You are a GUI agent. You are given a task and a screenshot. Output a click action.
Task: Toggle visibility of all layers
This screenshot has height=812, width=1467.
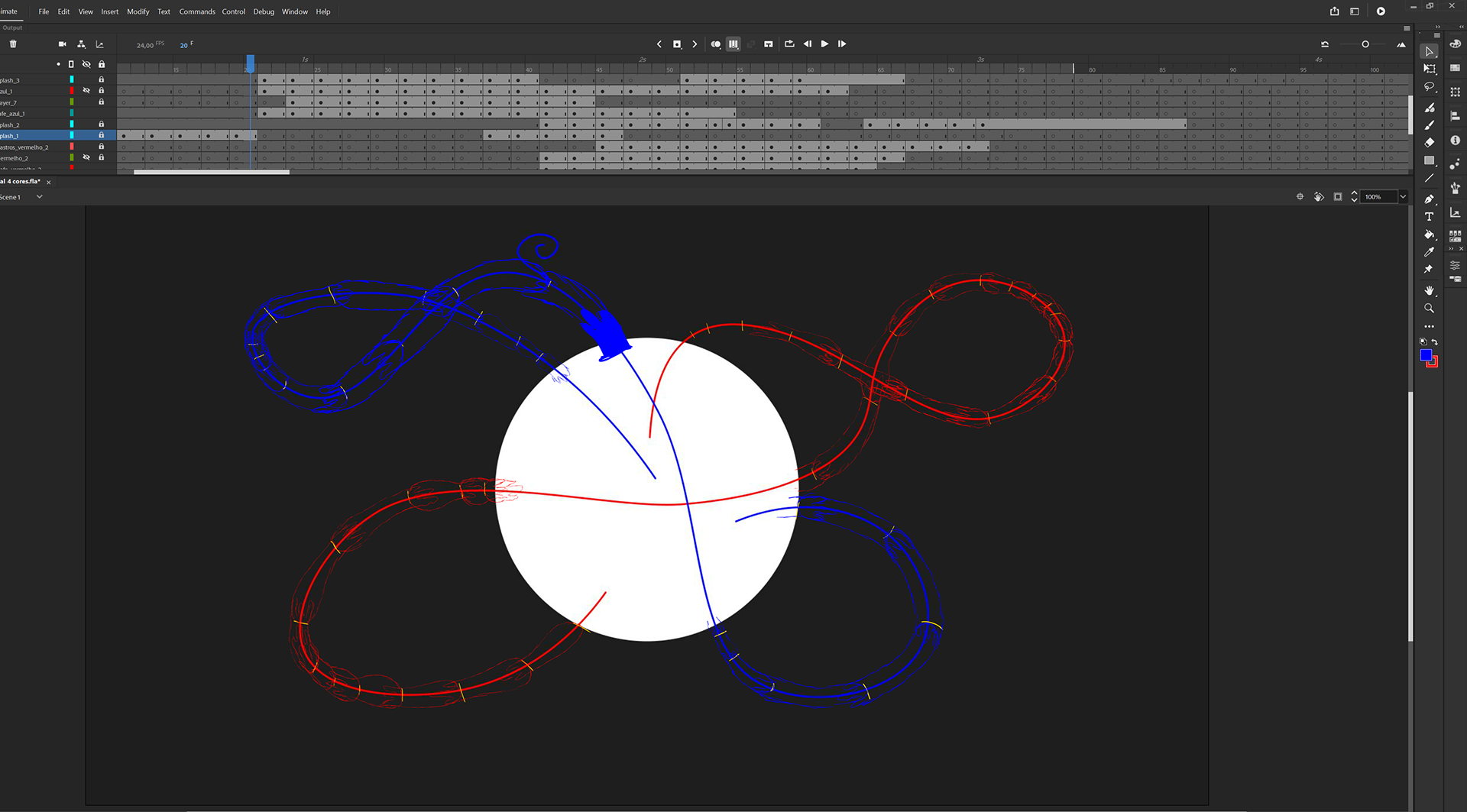[86, 64]
